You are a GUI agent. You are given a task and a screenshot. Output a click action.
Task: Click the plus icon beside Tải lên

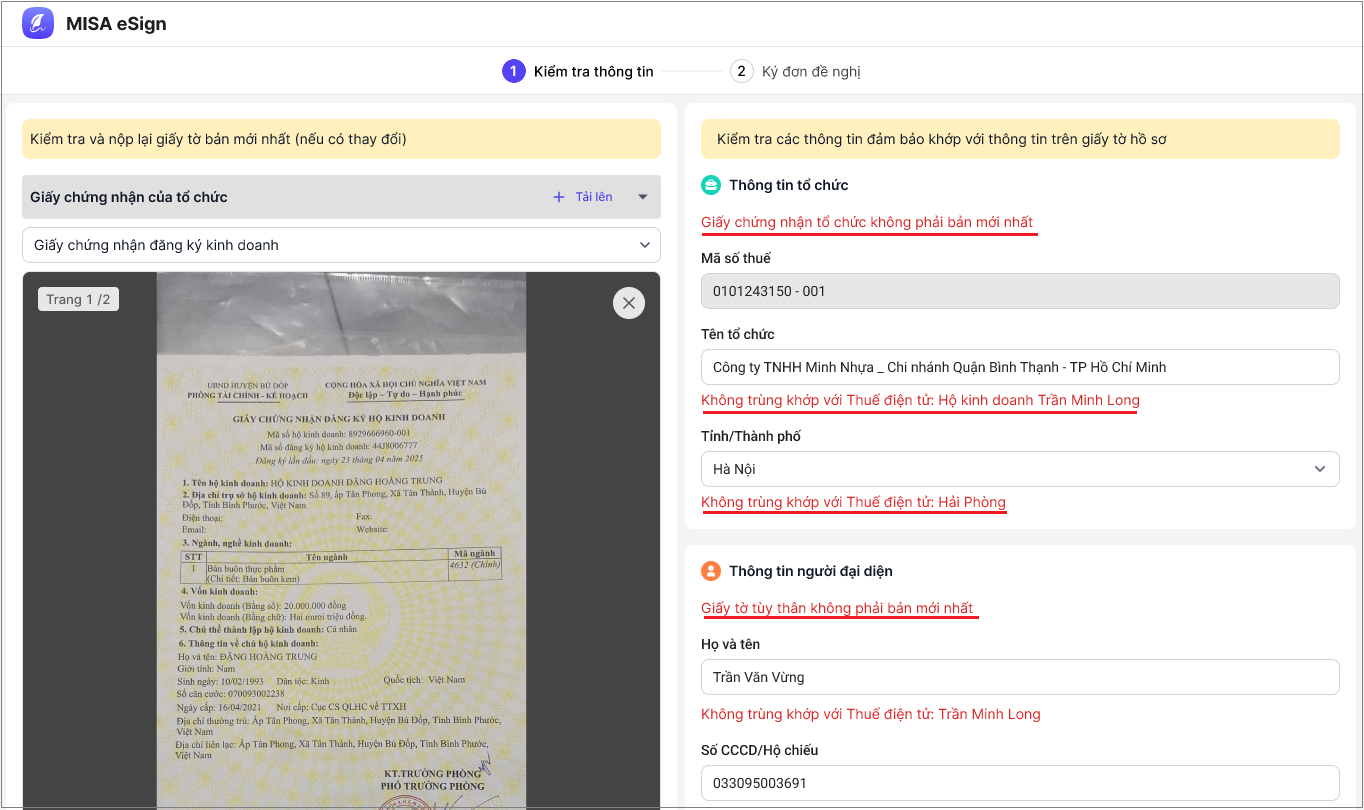click(x=559, y=197)
